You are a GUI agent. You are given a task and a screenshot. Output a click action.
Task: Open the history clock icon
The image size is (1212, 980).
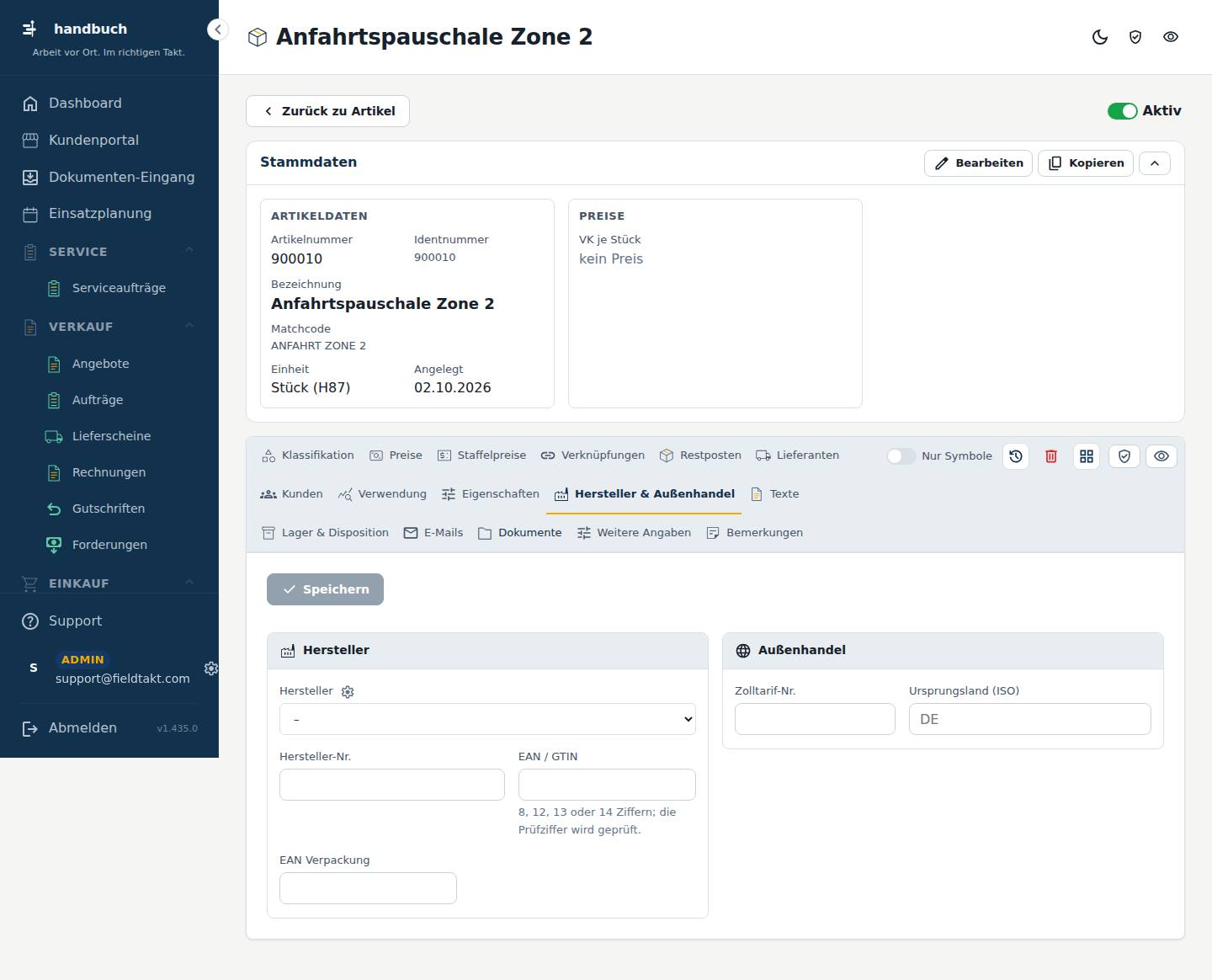1016,456
